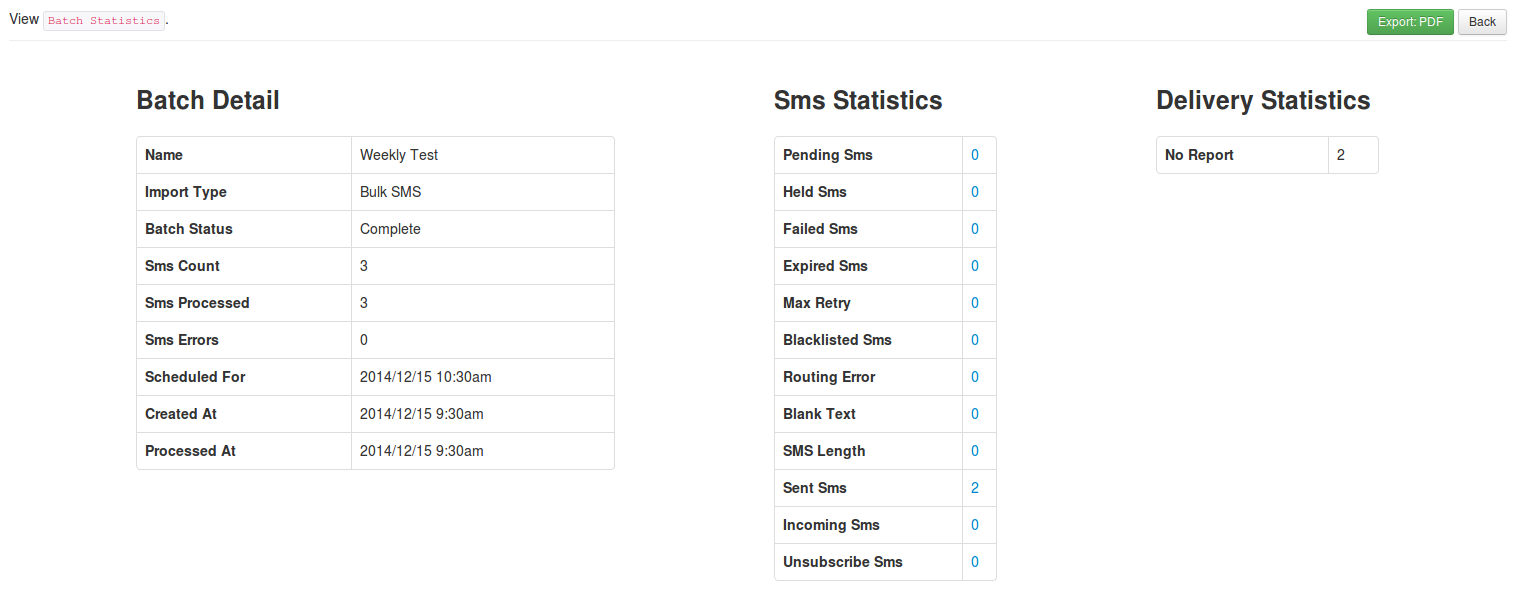This screenshot has width=1518, height=592.
Task: Click the Unsubscribe Sms count link
Action: pos(975,562)
